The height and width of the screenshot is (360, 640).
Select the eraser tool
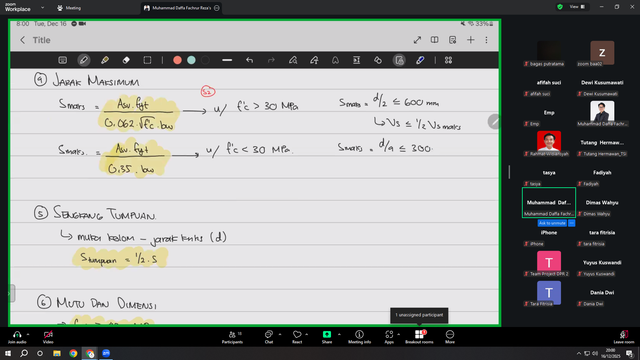coord(126,60)
